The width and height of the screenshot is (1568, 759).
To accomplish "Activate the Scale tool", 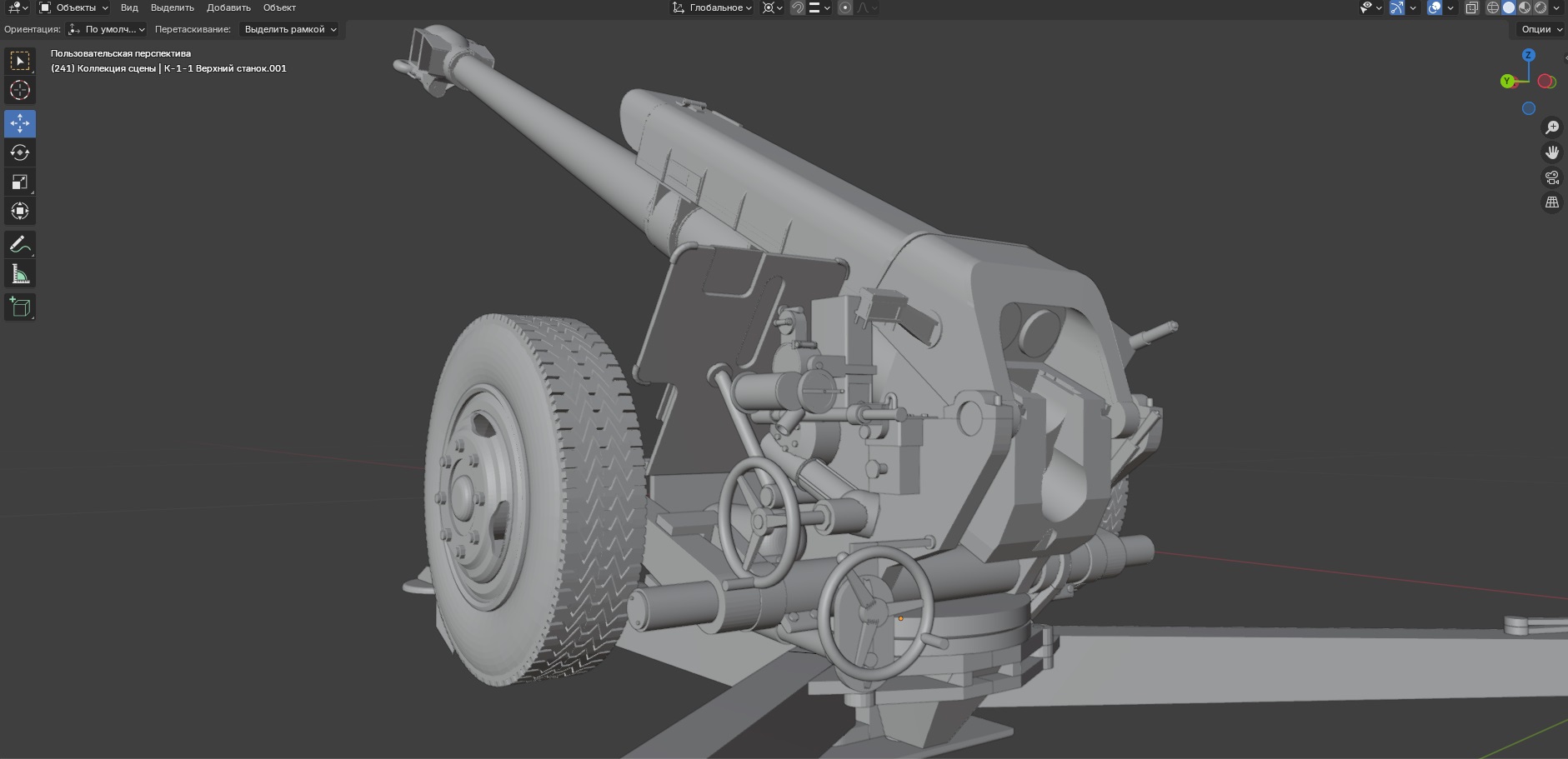I will pyautogui.click(x=20, y=182).
